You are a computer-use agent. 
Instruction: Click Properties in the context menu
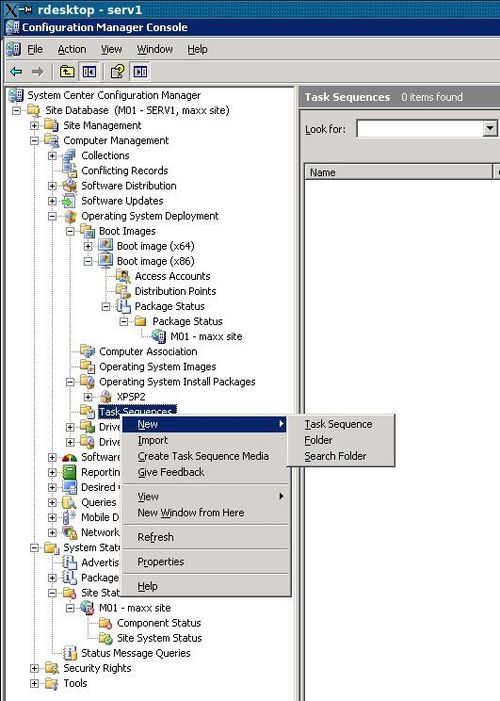coord(161,562)
